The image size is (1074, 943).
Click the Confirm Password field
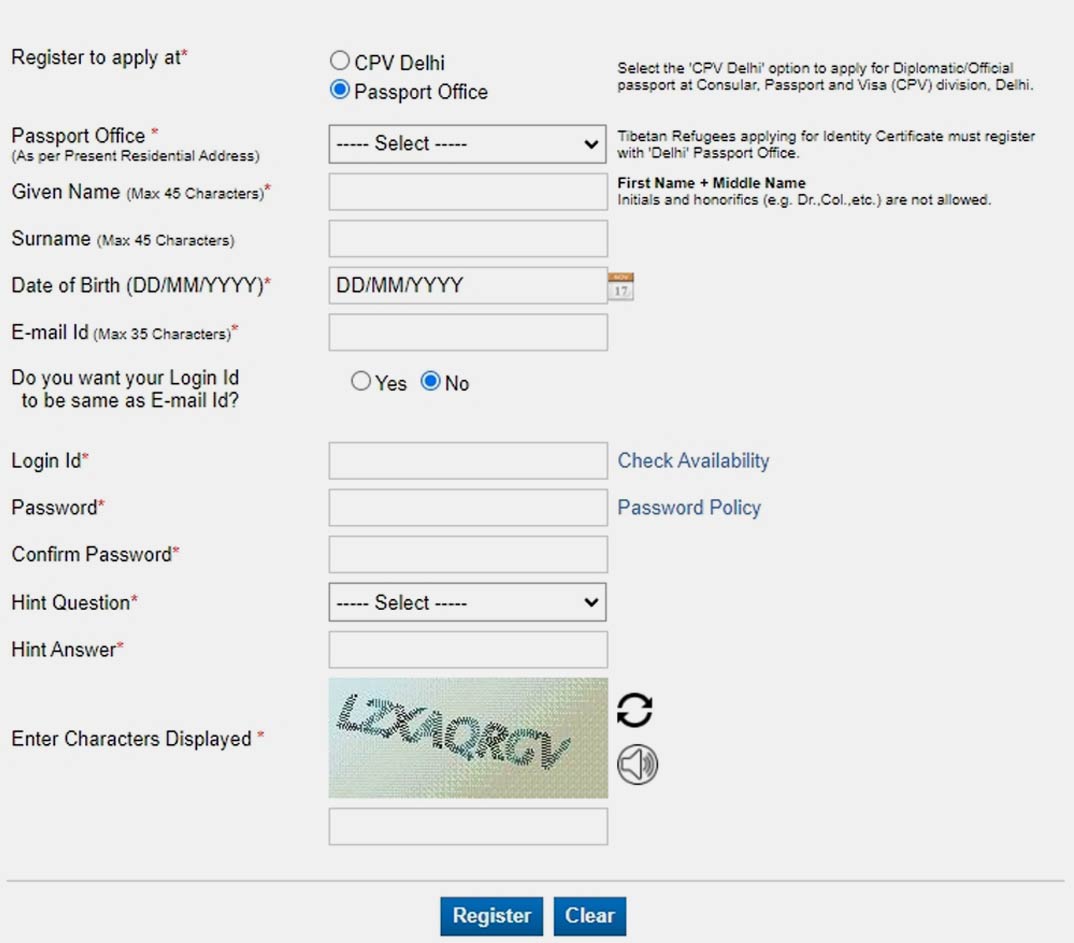pyautogui.click(x=467, y=555)
